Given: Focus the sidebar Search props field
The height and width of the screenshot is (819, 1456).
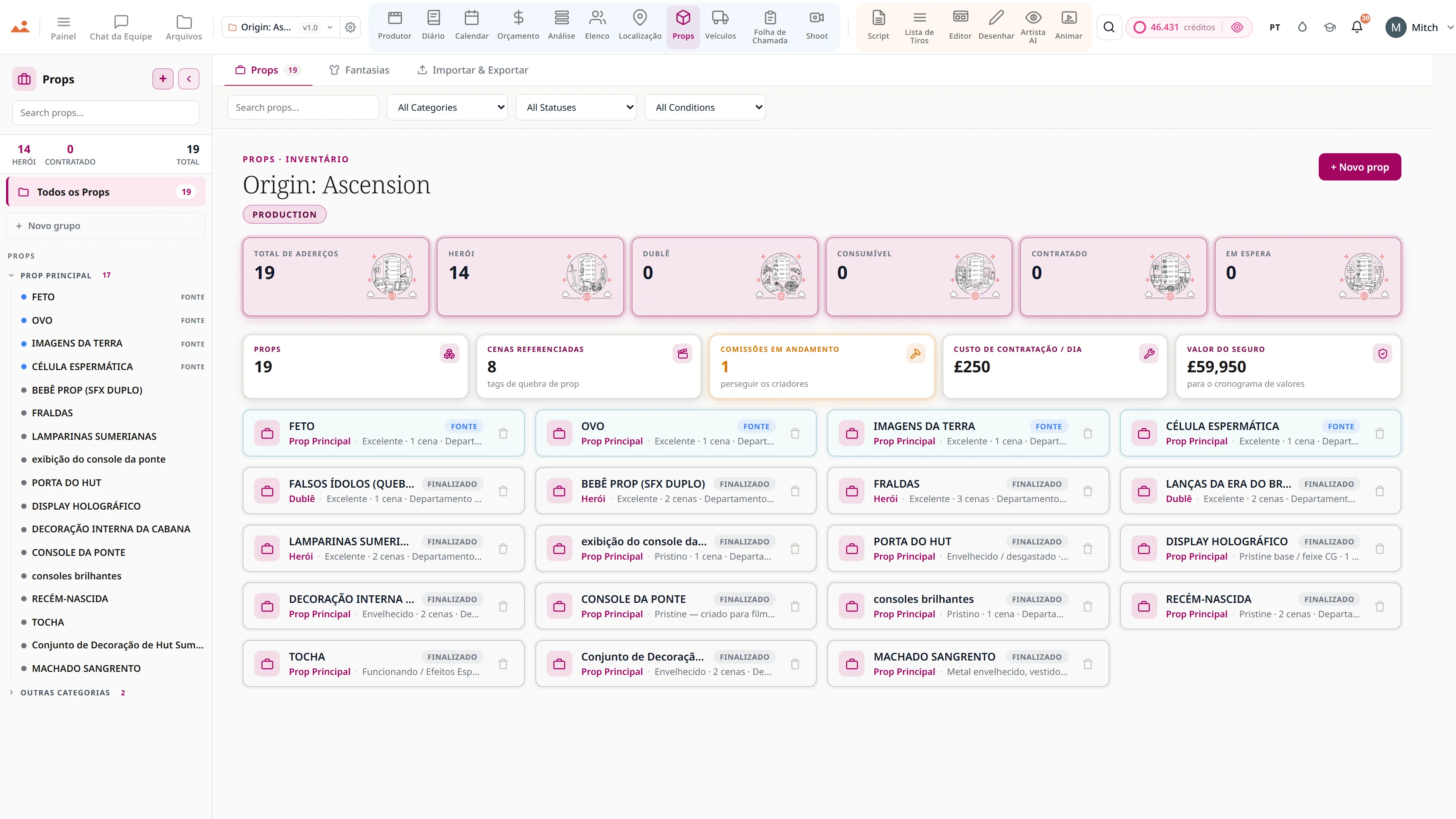Looking at the screenshot, I should pyautogui.click(x=106, y=113).
